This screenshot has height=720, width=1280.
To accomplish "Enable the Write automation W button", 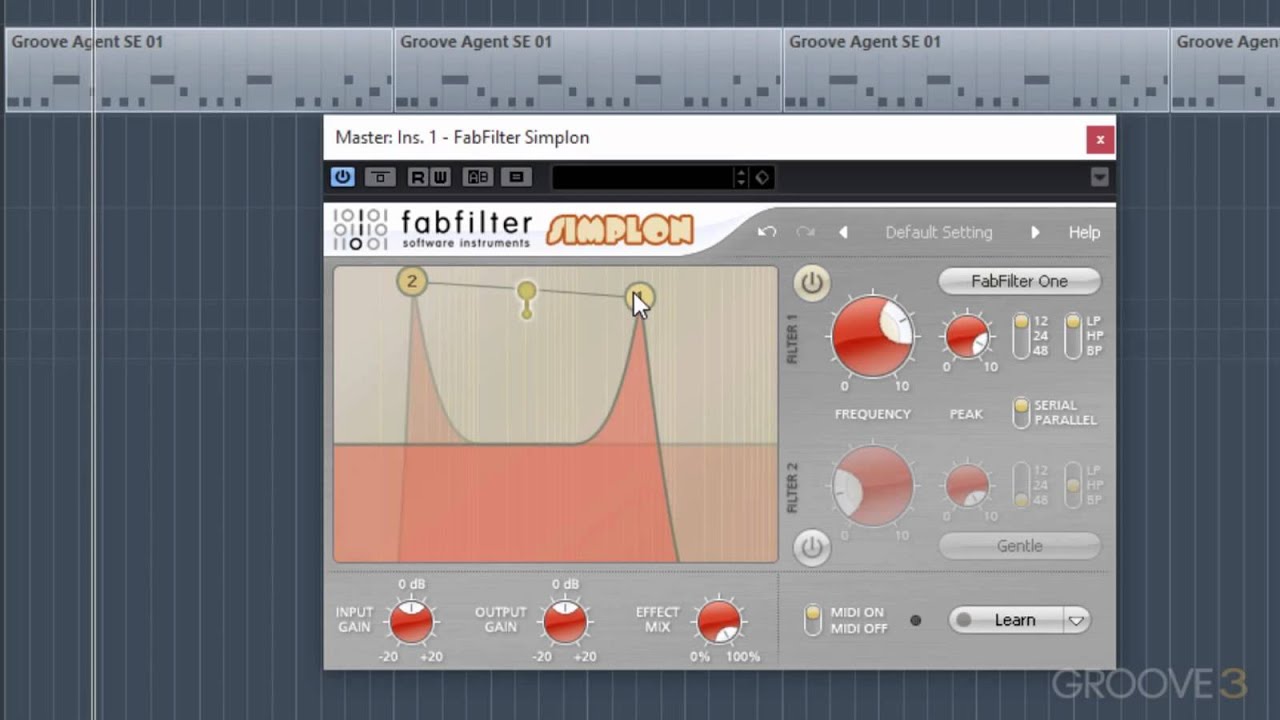I will click(x=440, y=177).
